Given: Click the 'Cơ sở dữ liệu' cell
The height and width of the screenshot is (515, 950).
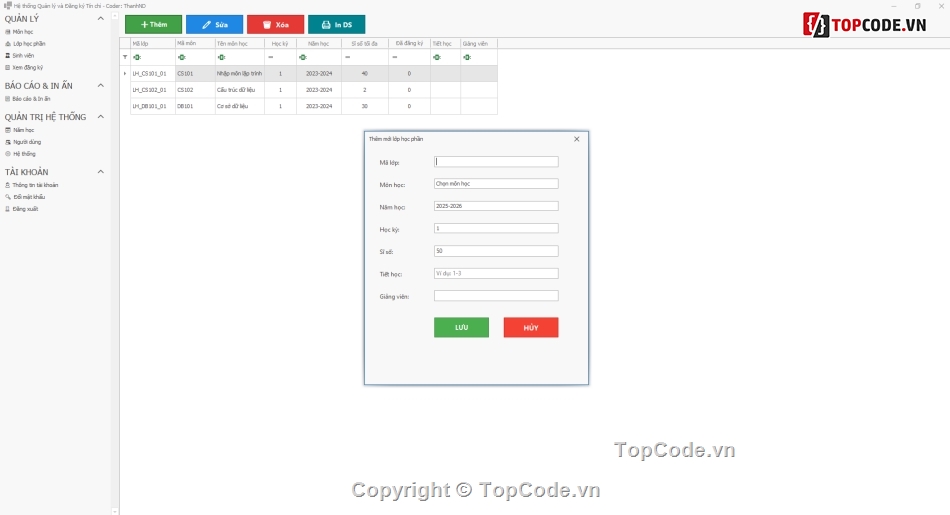Looking at the screenshot, I should (x=240, y=106).
